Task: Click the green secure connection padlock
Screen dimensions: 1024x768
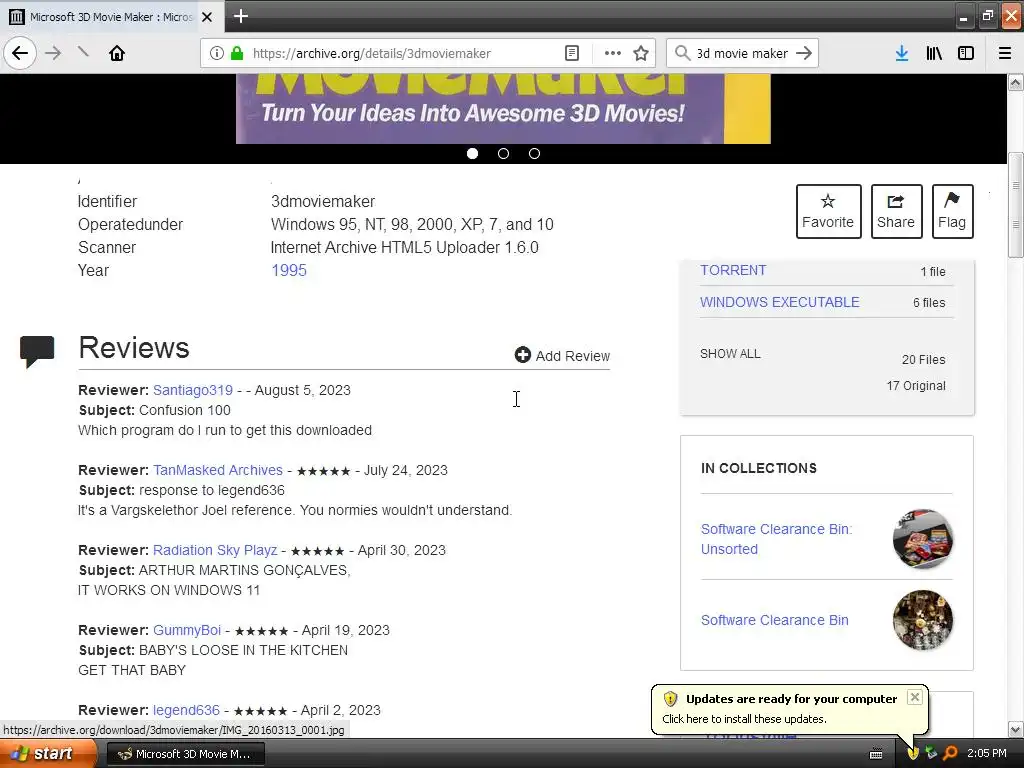Action: click(237, 54)
